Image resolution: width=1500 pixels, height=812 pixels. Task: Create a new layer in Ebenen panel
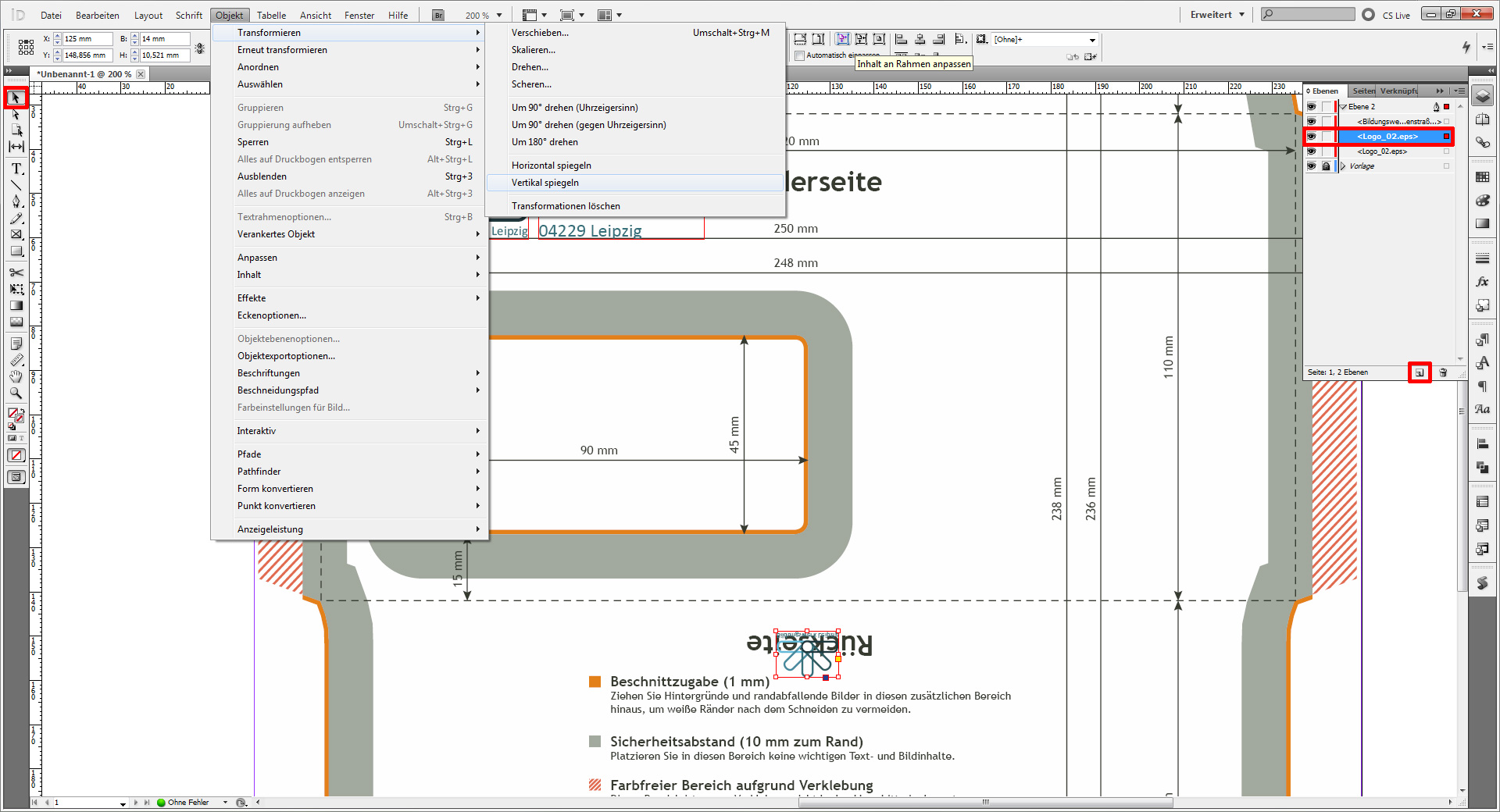tap(1420, 372)
